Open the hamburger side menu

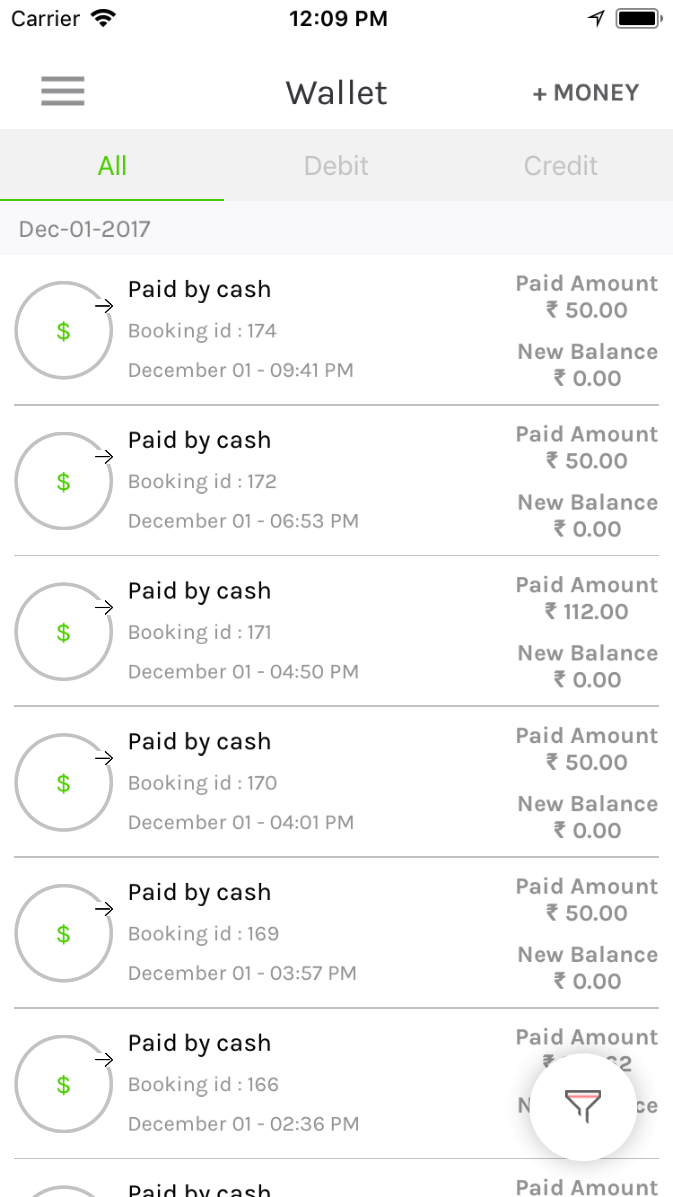pyautogui.click(x=63, y=92)
